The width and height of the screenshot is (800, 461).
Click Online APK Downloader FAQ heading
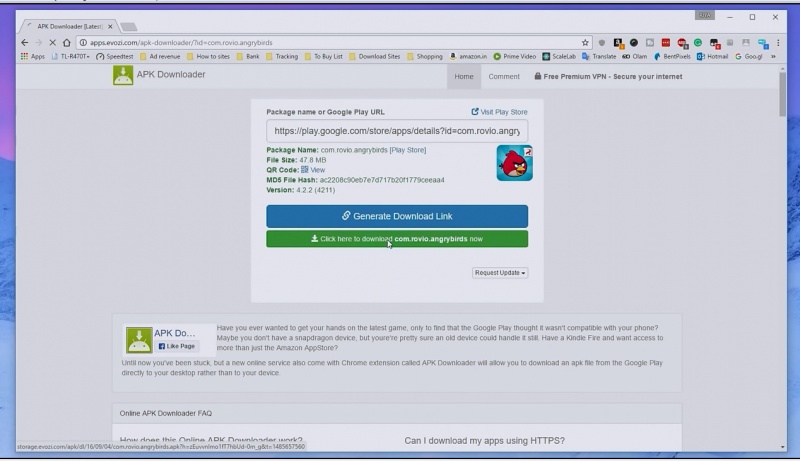coord(166,414)
